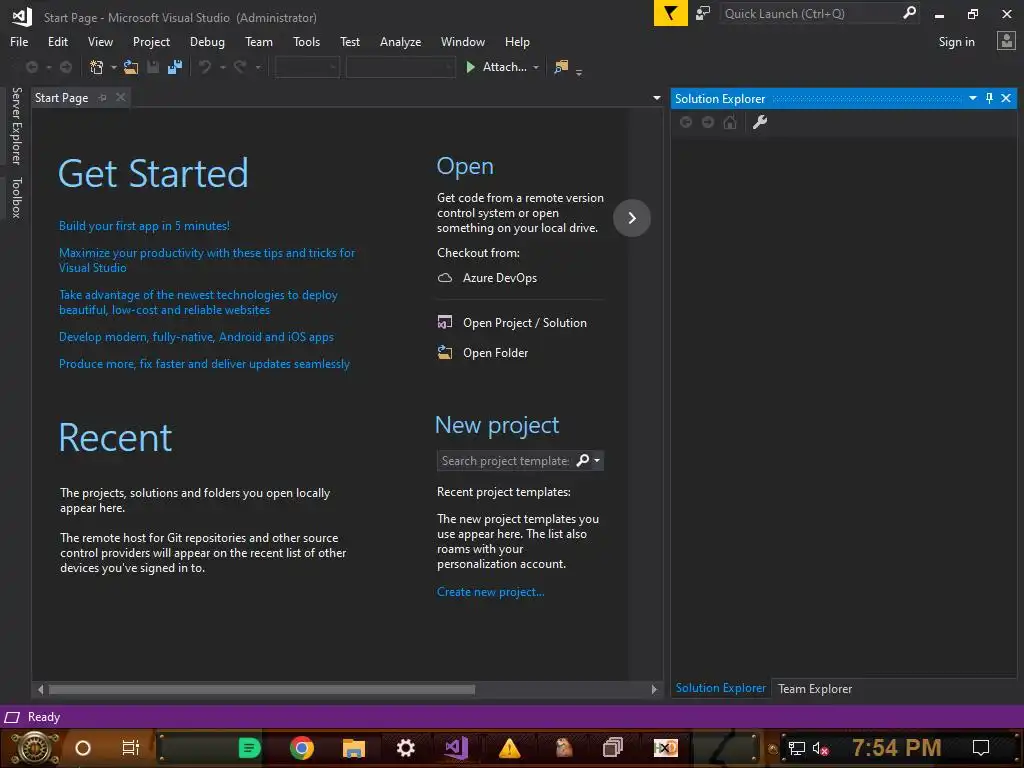
Task: Open the Analyze menu
Action: click(x=400, y=41)
